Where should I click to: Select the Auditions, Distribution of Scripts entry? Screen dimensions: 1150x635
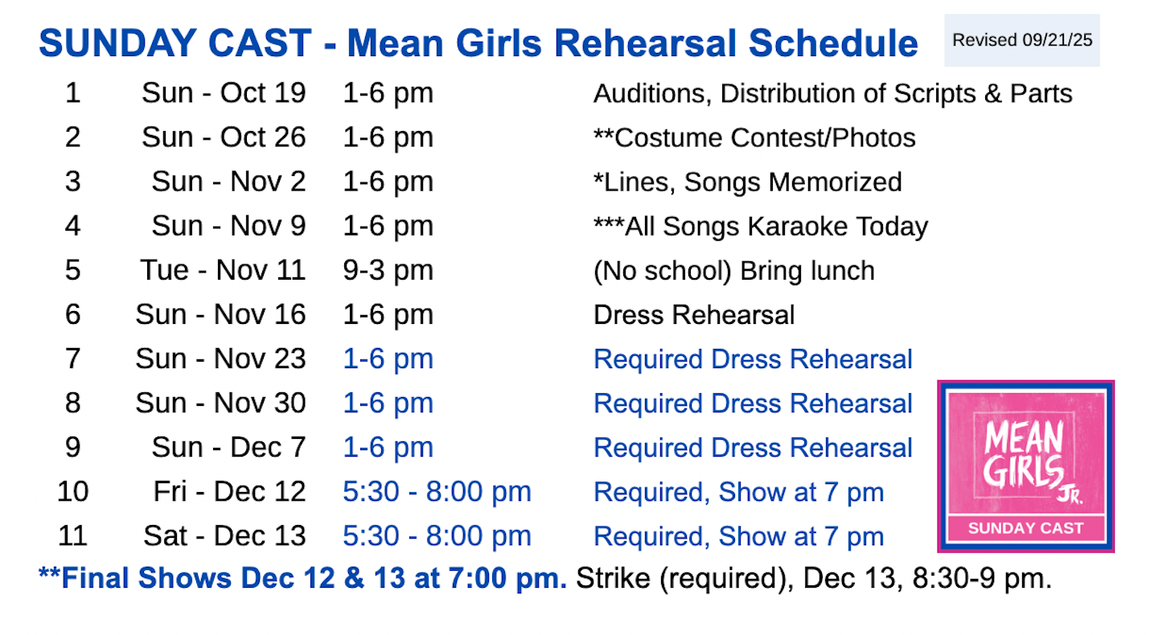pyautogui.click(x=832, y=94)
